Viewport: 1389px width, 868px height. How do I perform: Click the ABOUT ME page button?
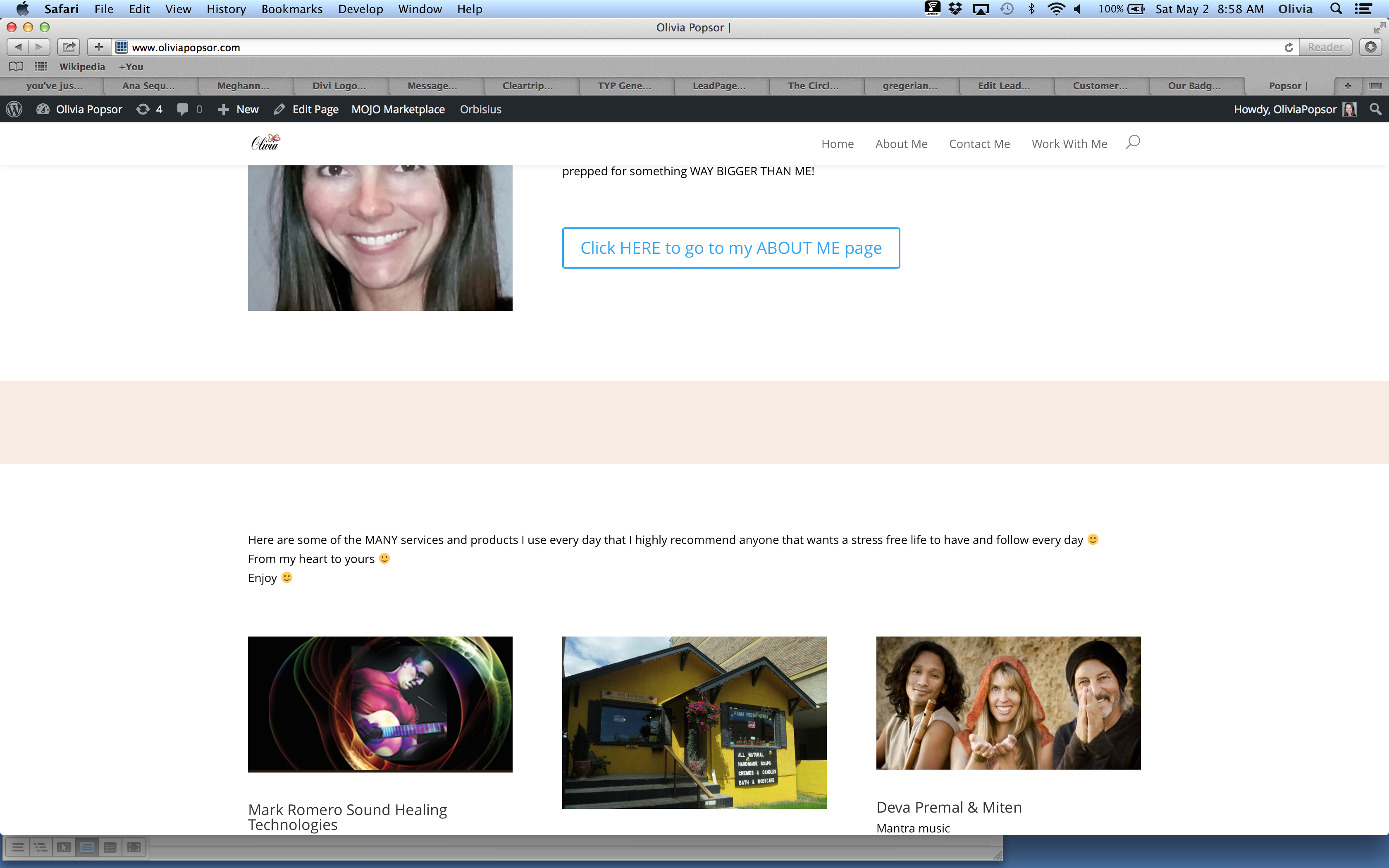[x=730, y=248]
